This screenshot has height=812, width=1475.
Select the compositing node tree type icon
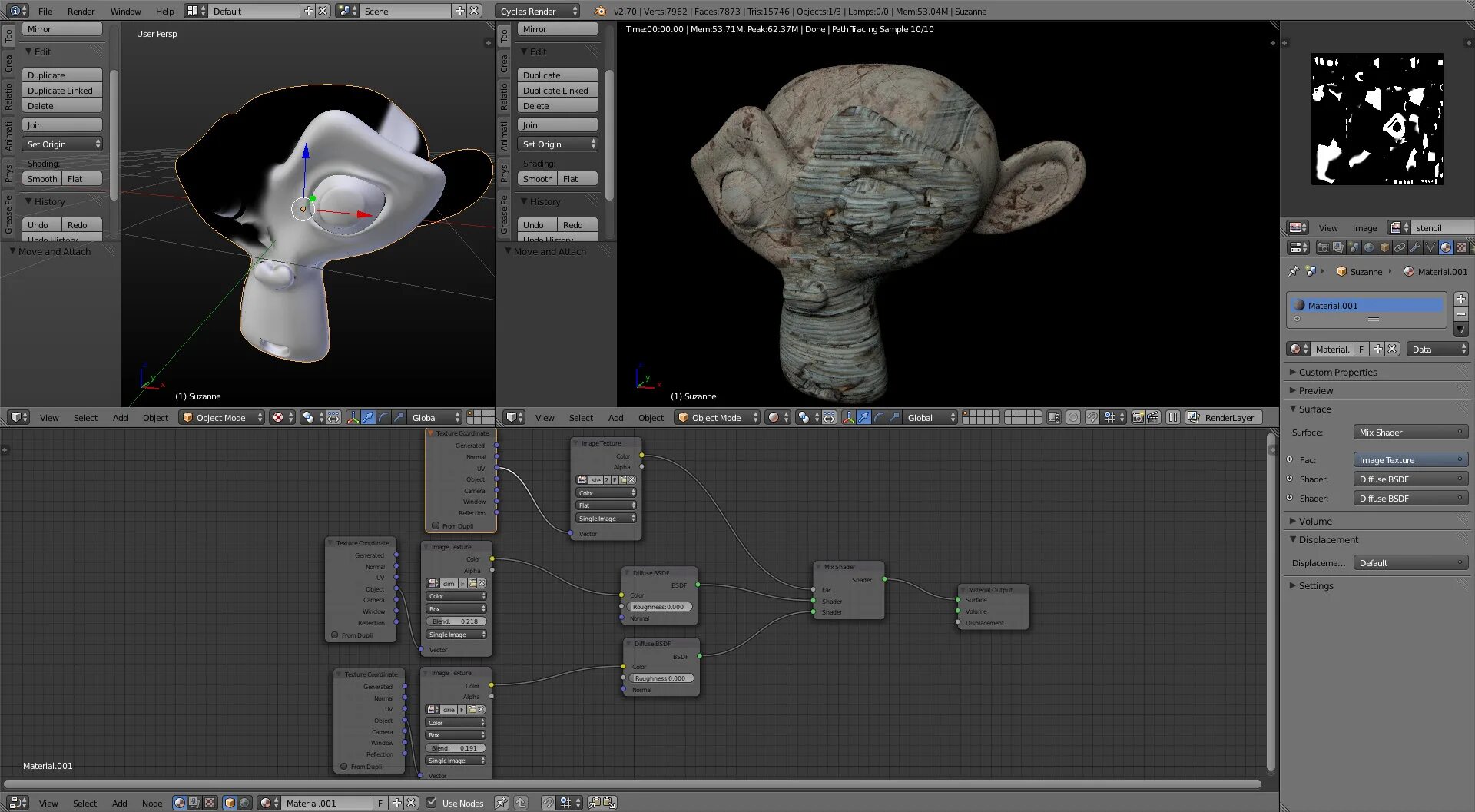[194, 803]
